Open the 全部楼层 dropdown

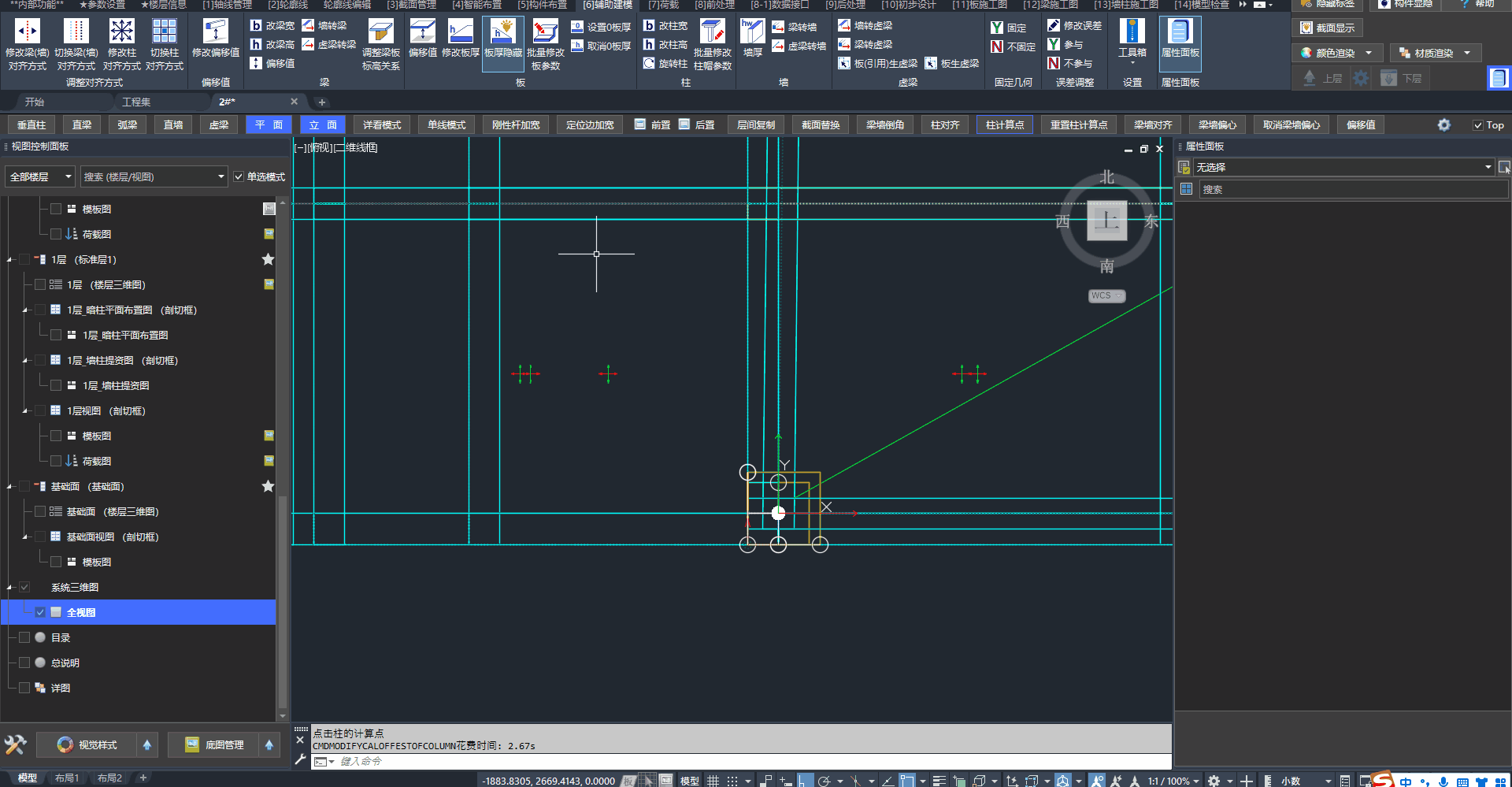point(40,177)
